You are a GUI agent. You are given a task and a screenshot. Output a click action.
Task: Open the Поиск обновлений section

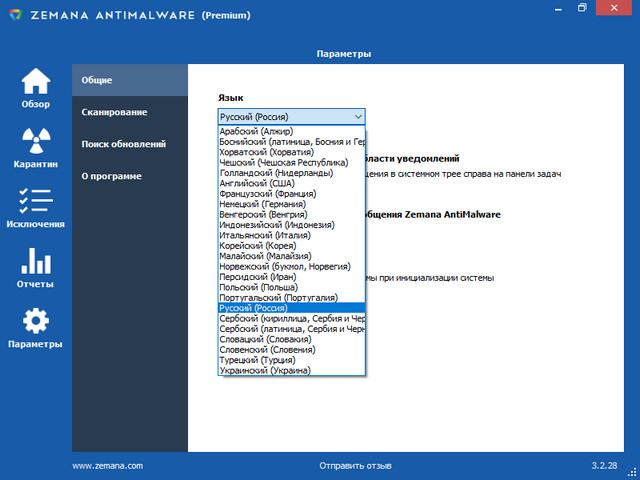tap(123, 144)
